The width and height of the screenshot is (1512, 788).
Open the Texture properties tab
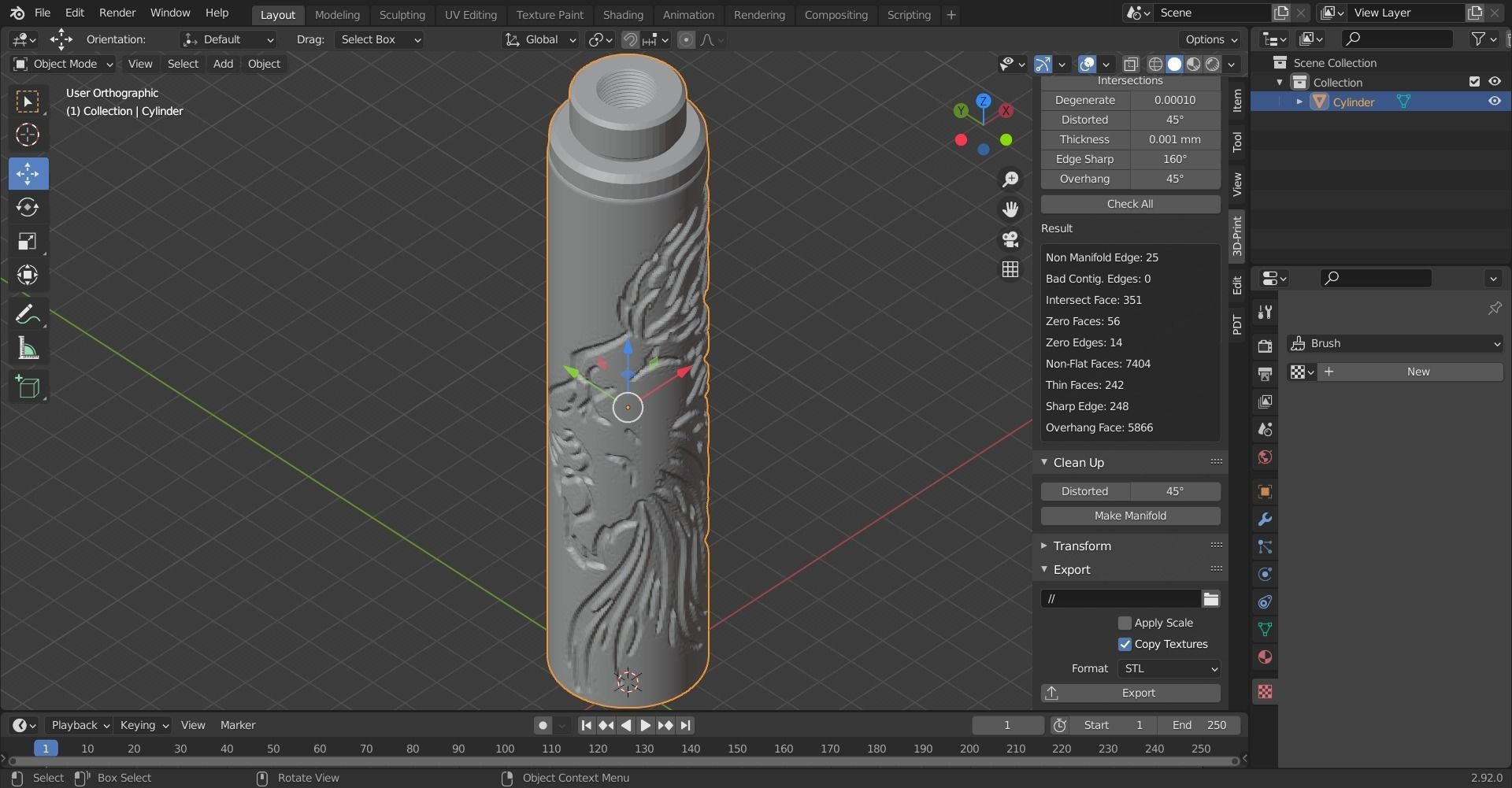click(x=1265, y=692)
